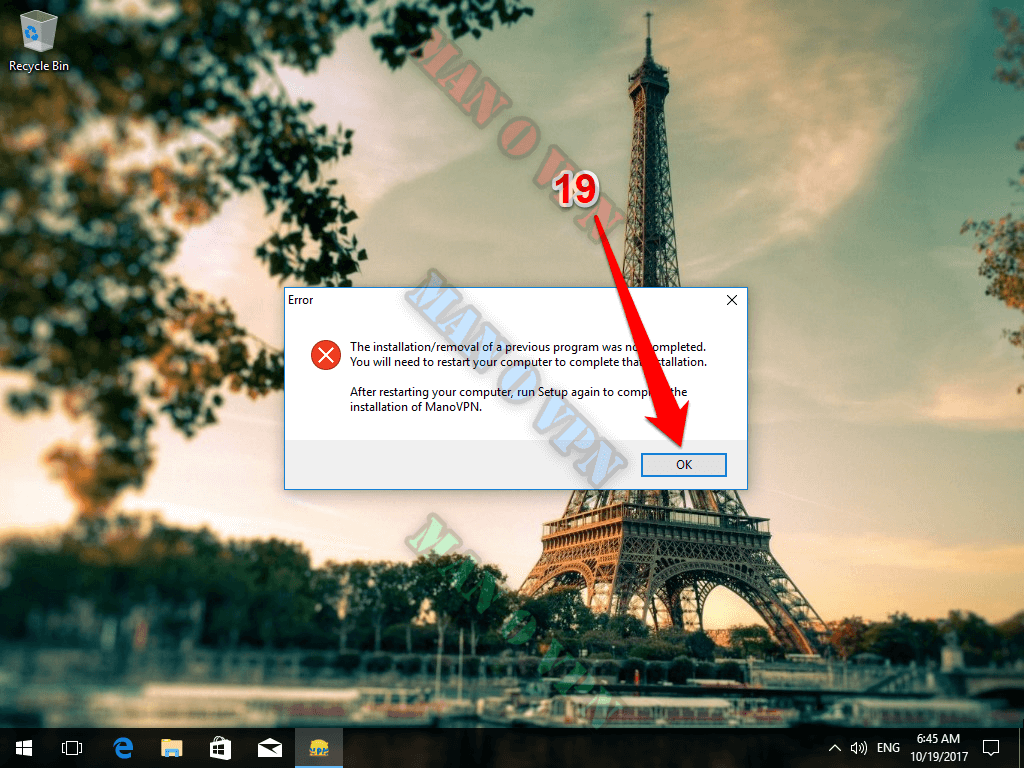Open the volume control in the system tray
This screenshot has width=1024, height=768.
[x=859, y=748]
